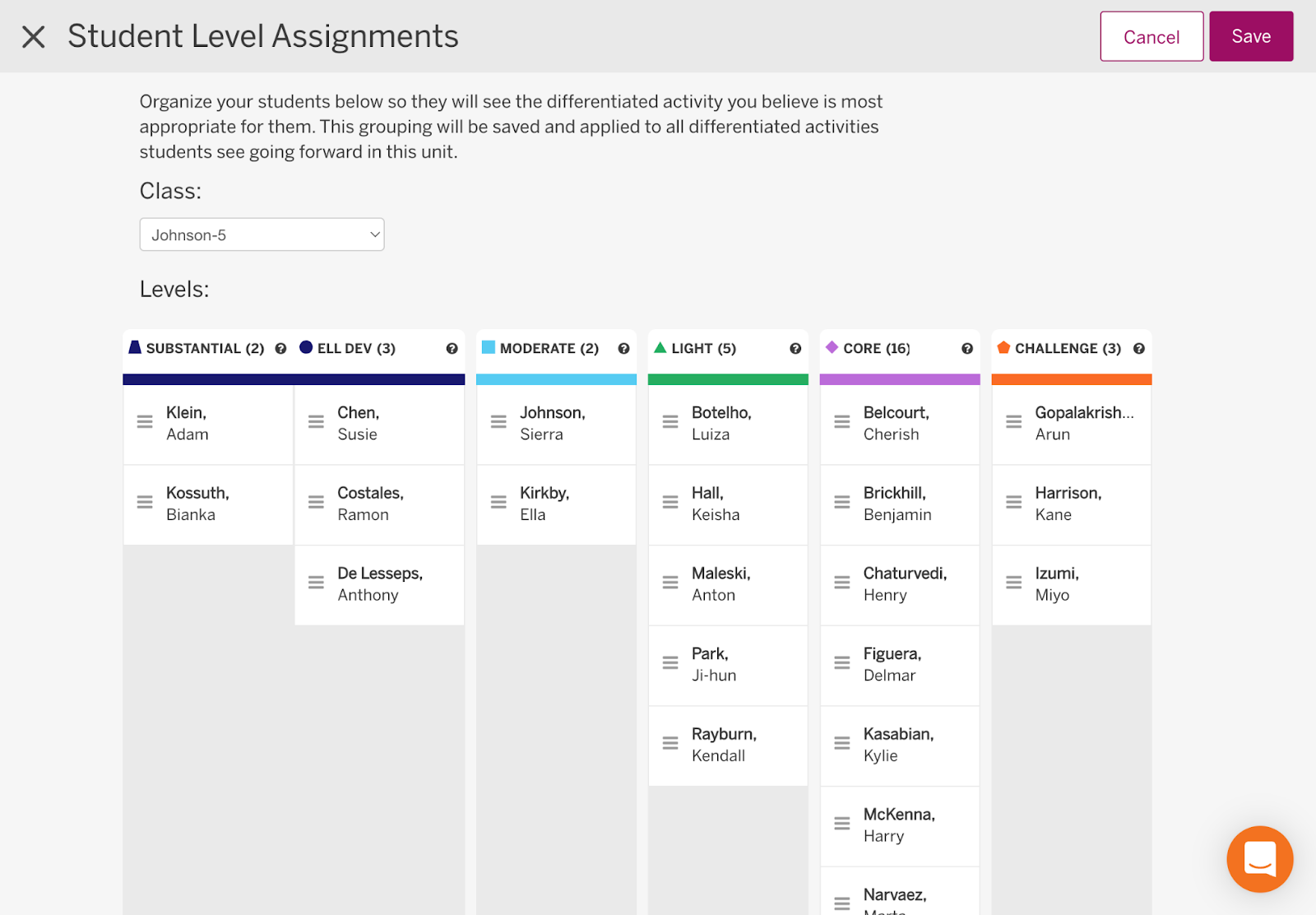Click the green triangle icon next to LIGHT
This screenshot has height=915, width=1316.
point(660,347)
